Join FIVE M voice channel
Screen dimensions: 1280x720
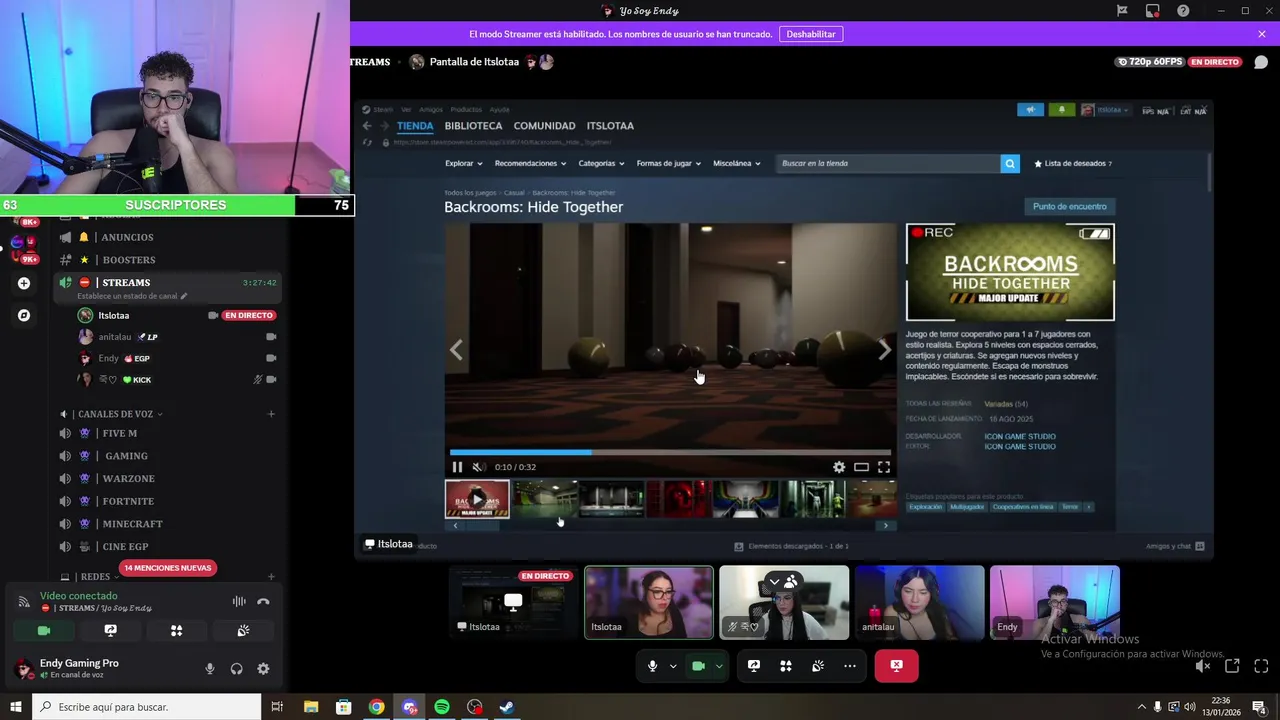point(119,434)
